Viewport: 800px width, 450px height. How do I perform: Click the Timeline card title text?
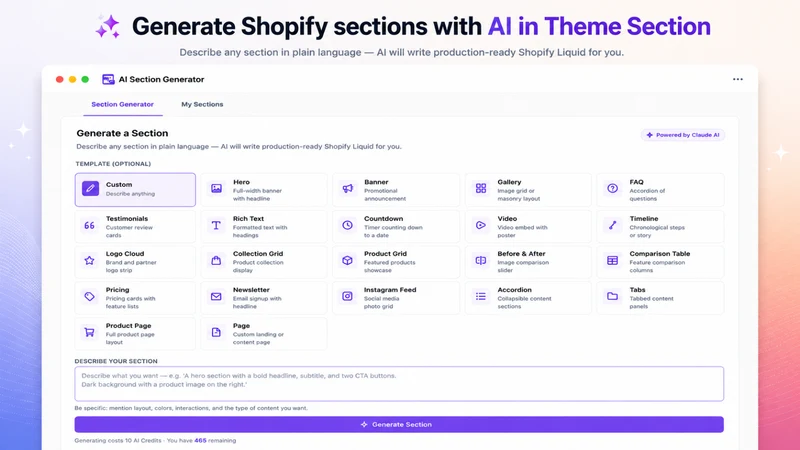coord(644,219)
